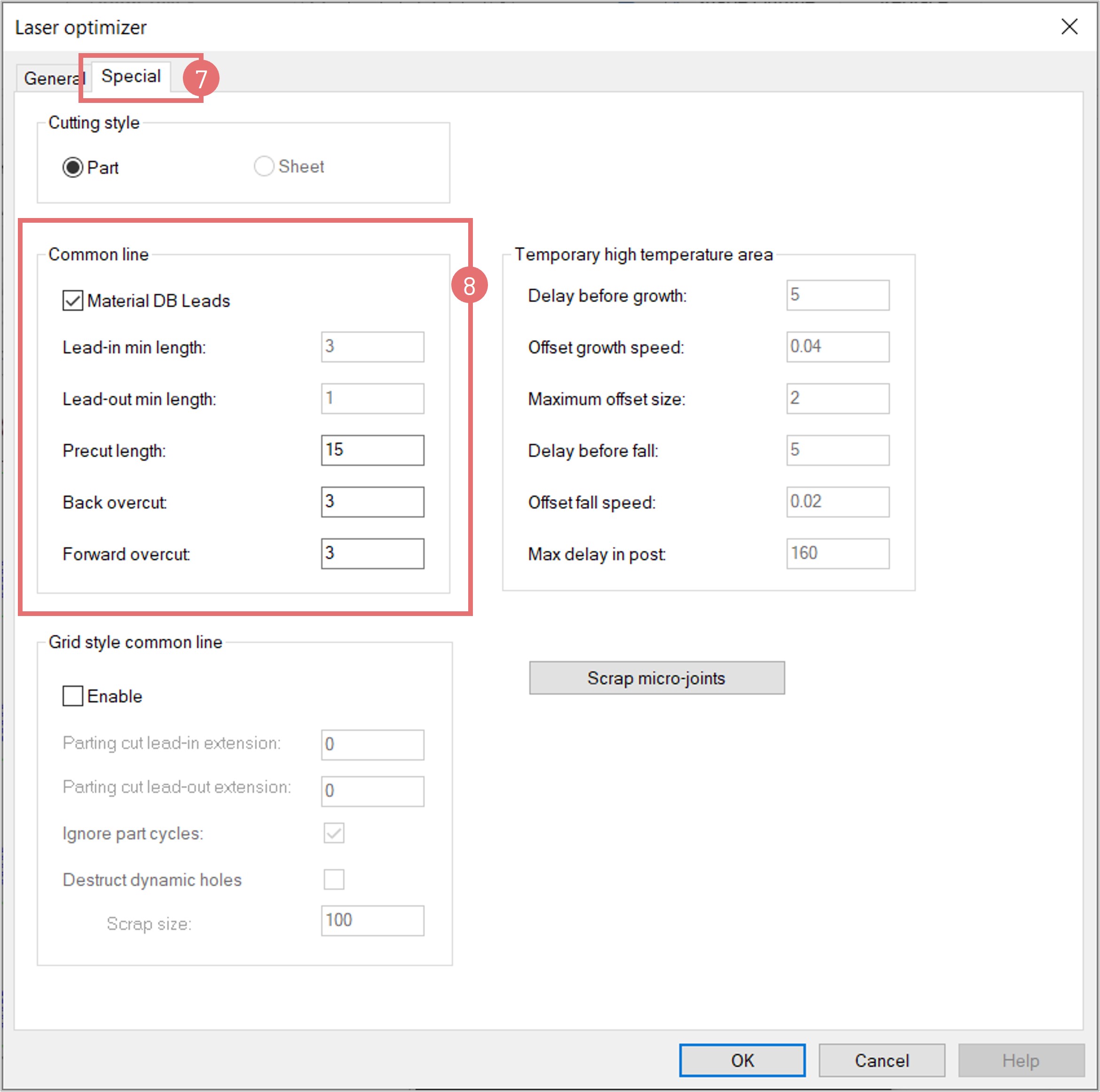
Task: Click the Lead-out min length field
Action: (372, 398)
